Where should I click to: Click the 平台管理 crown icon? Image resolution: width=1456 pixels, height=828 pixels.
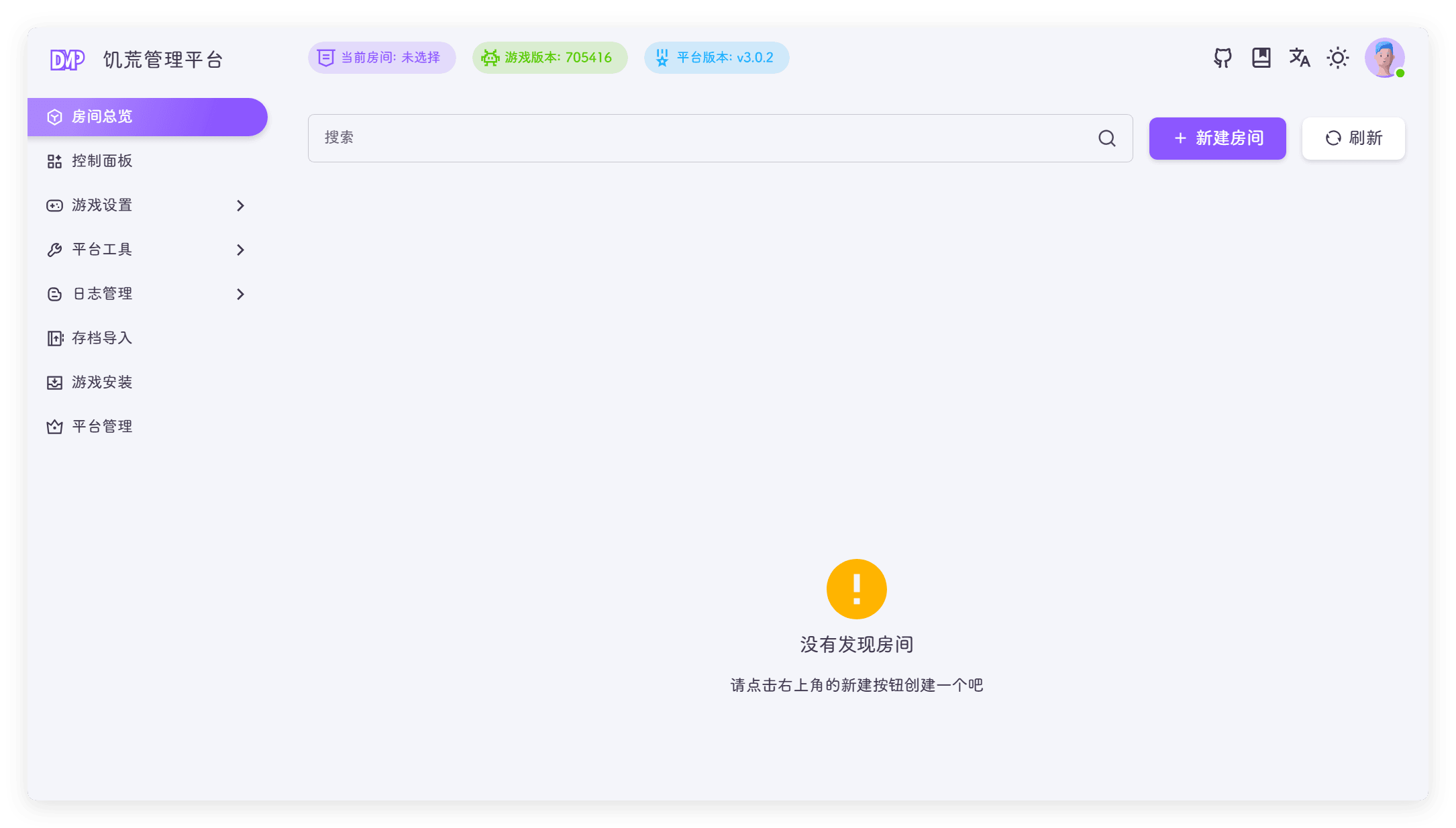(x=55, y=427)
